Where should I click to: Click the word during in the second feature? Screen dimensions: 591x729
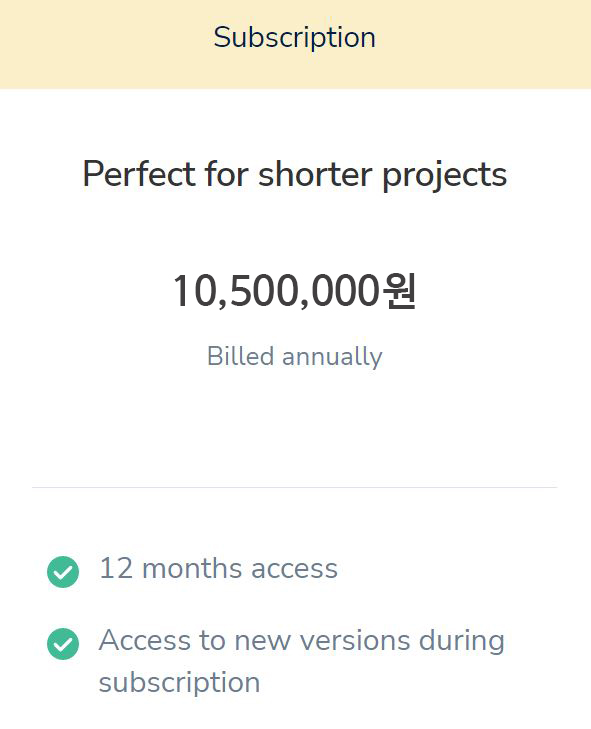click(x=462, y=641)
